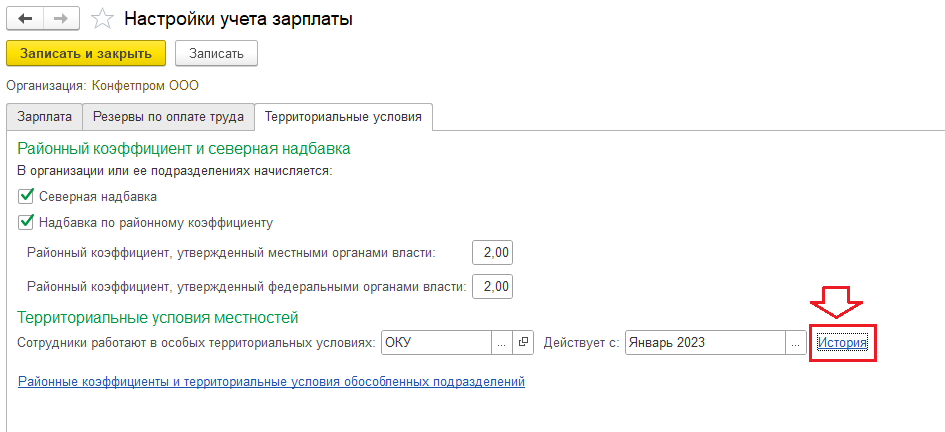Uncheck Надбавка по районному коэффициенту
Viewport: 945px width, 432px height.
click(27, 222)
